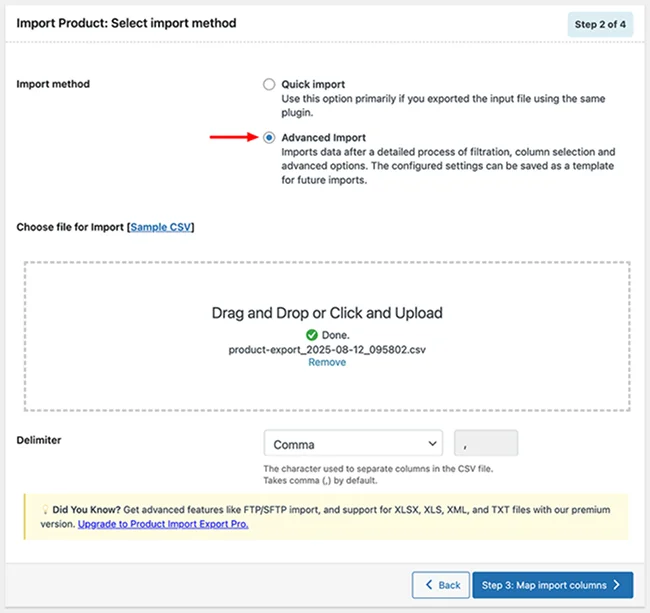Click the green Done checkmark icon
The image size is (650, 613).
[299, 334]
